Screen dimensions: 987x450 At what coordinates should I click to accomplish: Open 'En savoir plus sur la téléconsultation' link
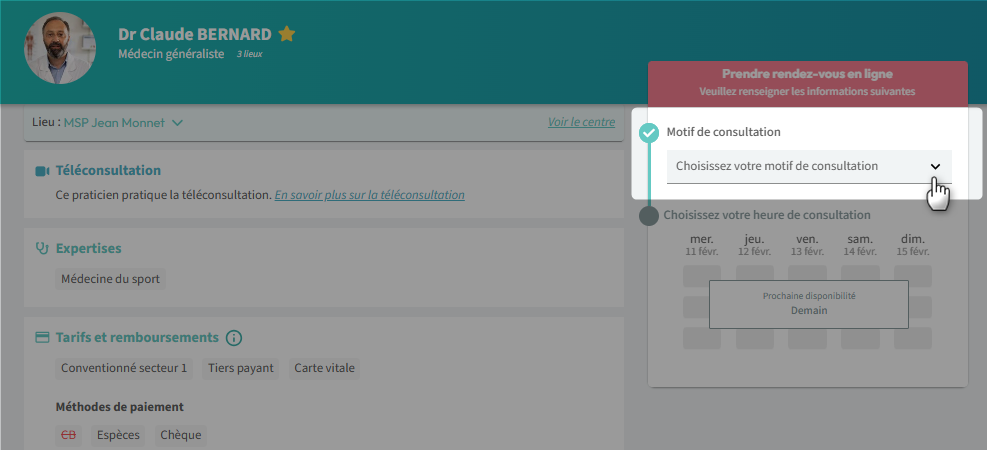click(x=369, y=195)
